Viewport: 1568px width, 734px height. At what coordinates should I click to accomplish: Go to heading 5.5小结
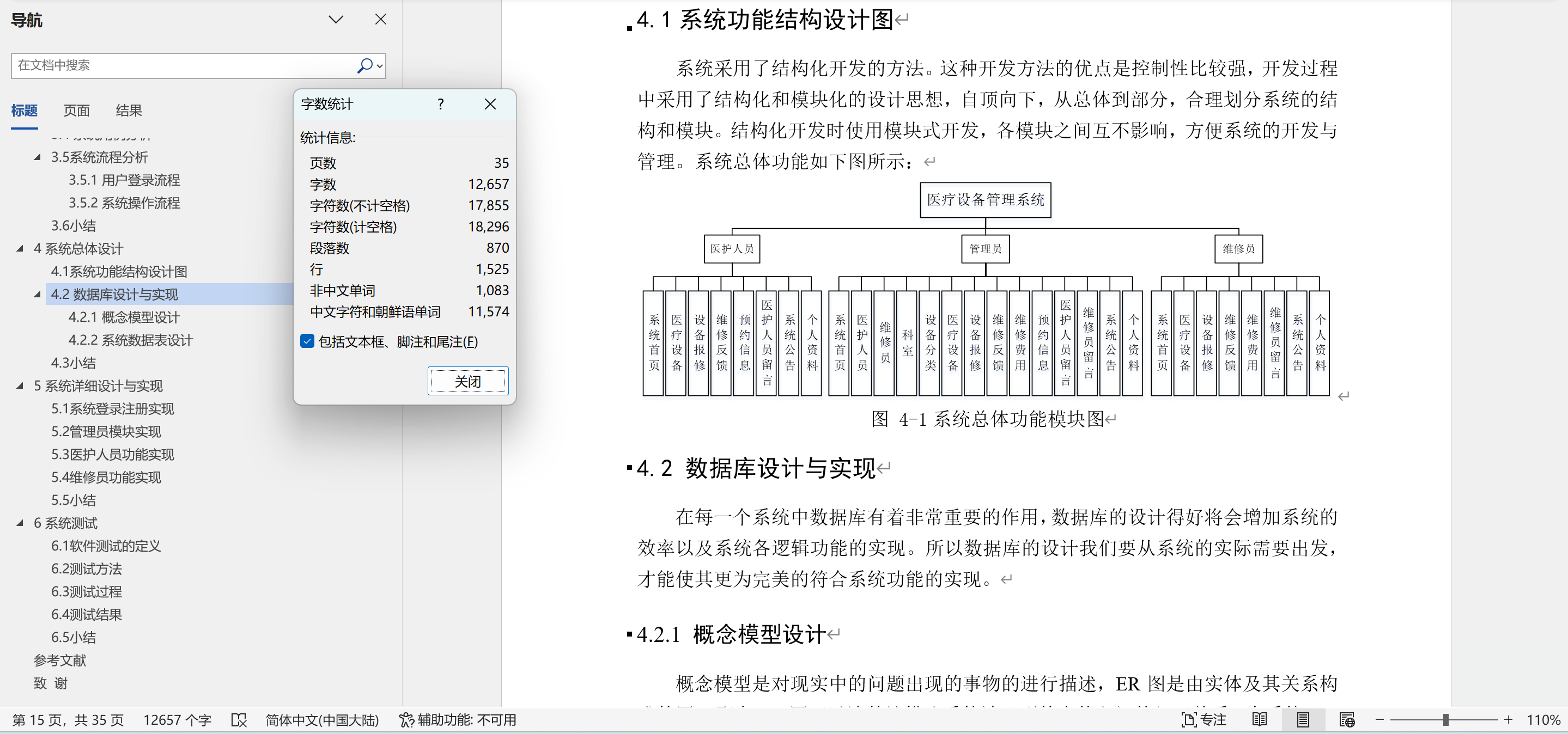[74, 500]
